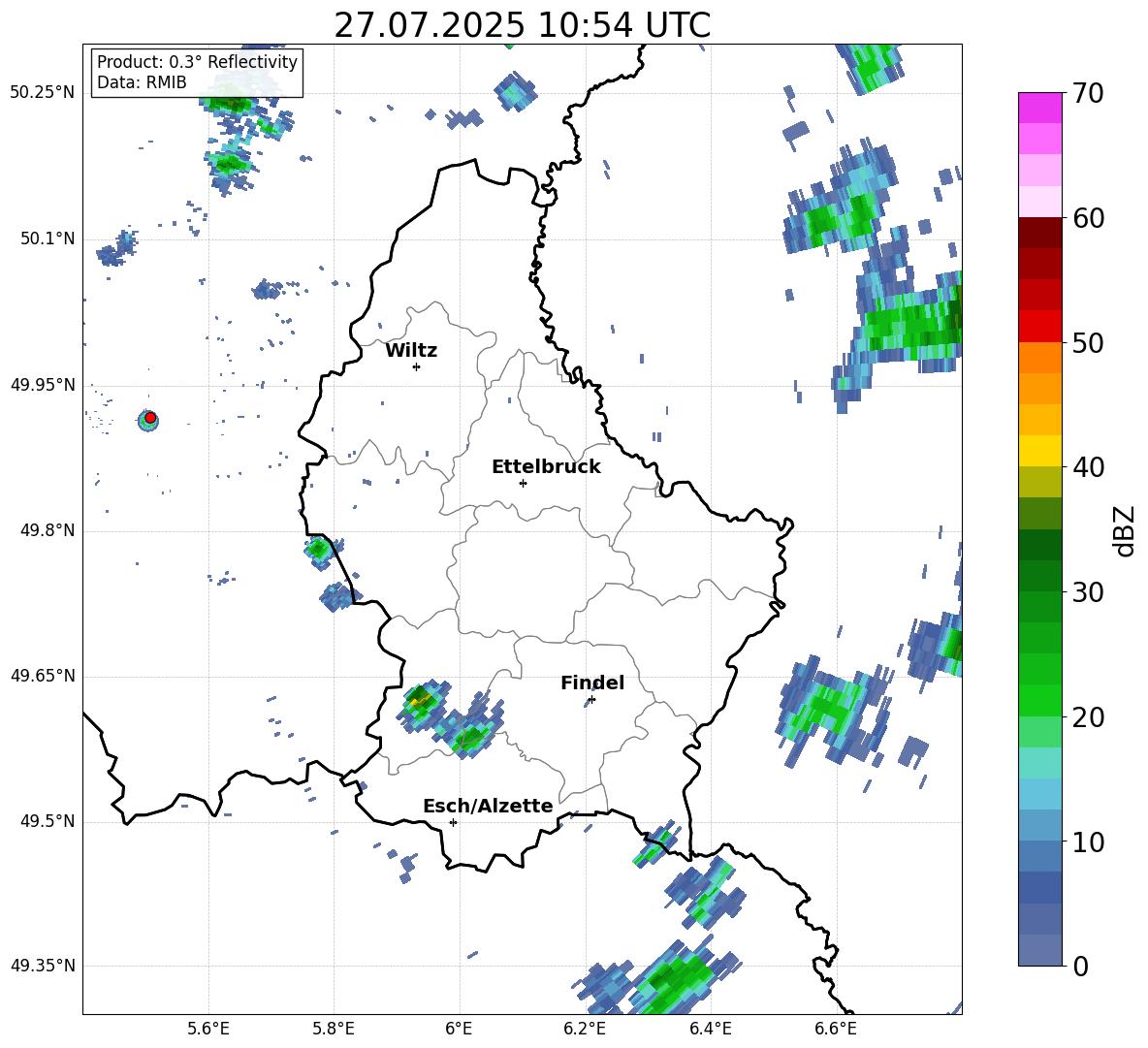Click the colorbar value 0
Screen dimensions: 1148x1048
click(1080, 966)
